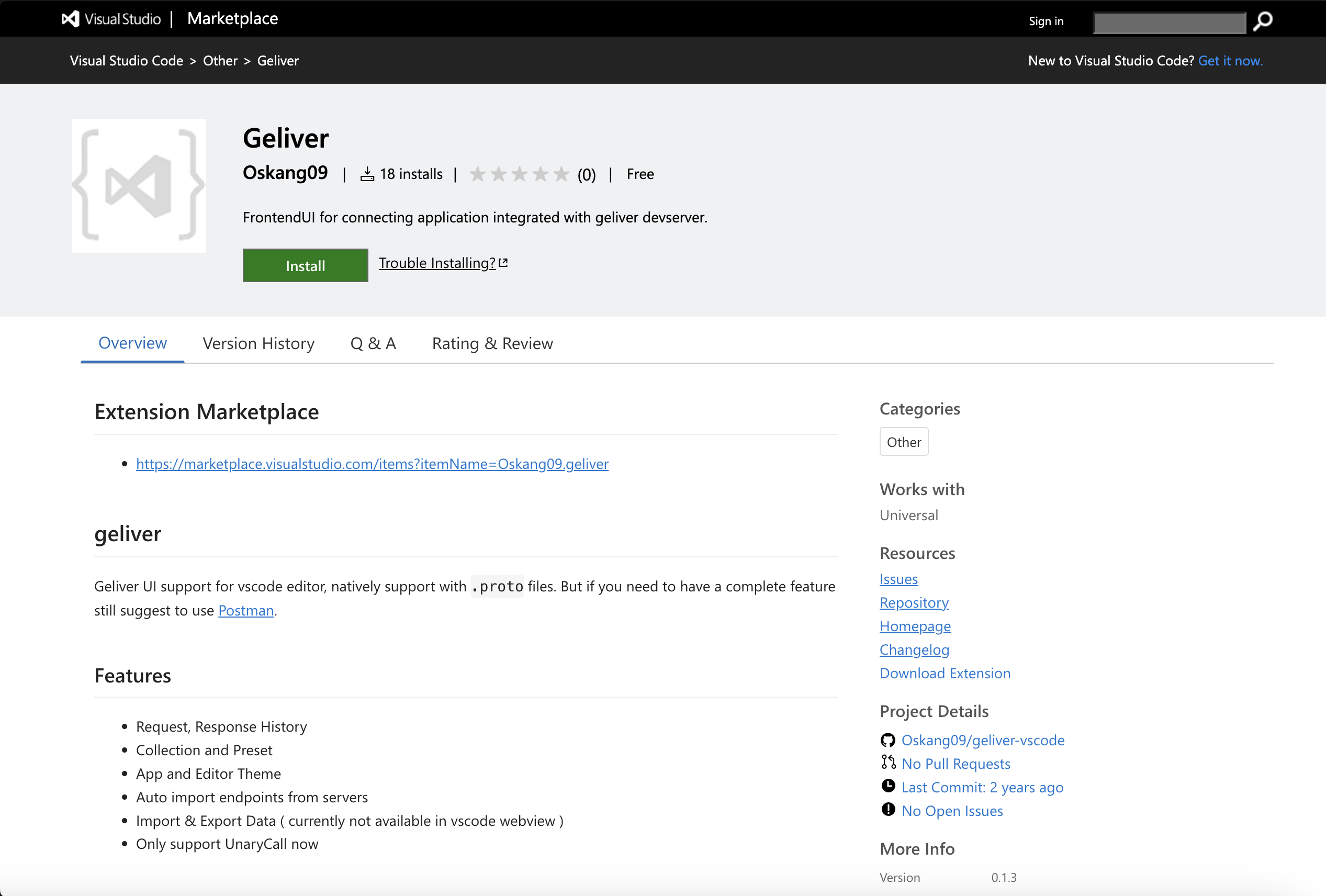Click the installs download icon
This screenshot has height=896, width=1326.
click(x=367, y=174)
